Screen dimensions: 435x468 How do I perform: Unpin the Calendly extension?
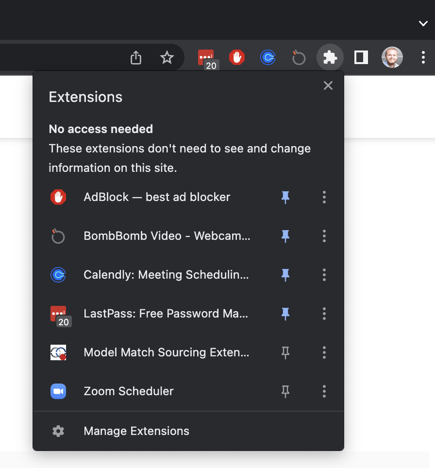(x=285, y=275)
